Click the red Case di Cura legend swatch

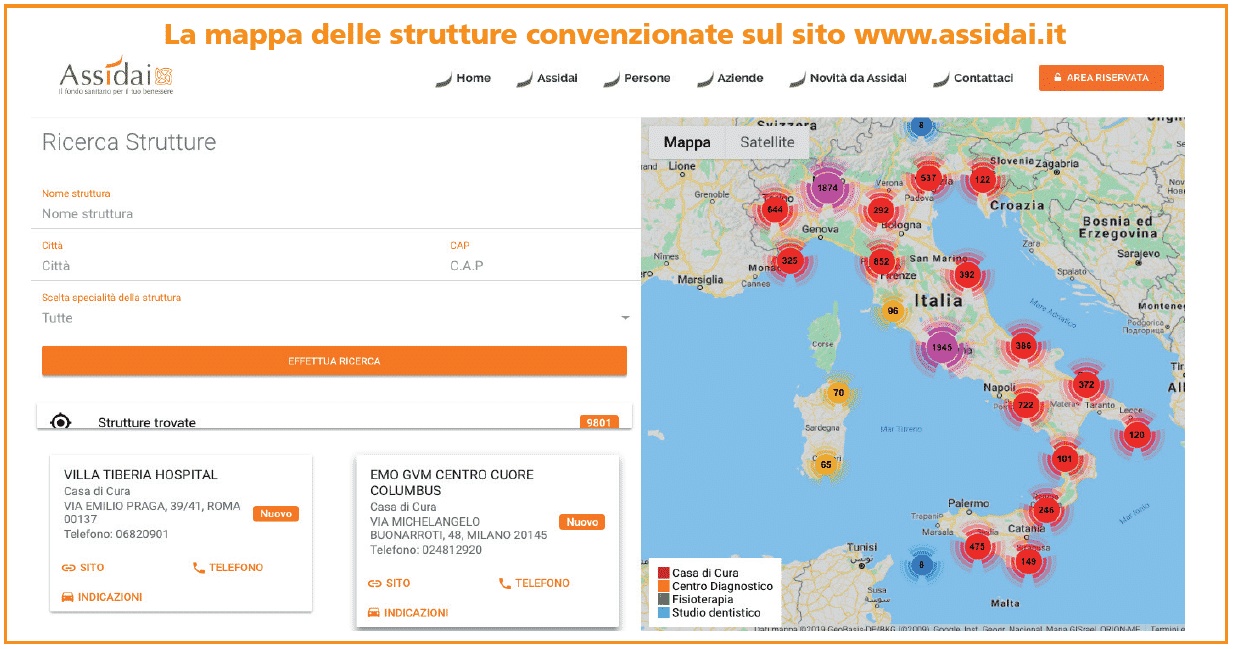662,573
